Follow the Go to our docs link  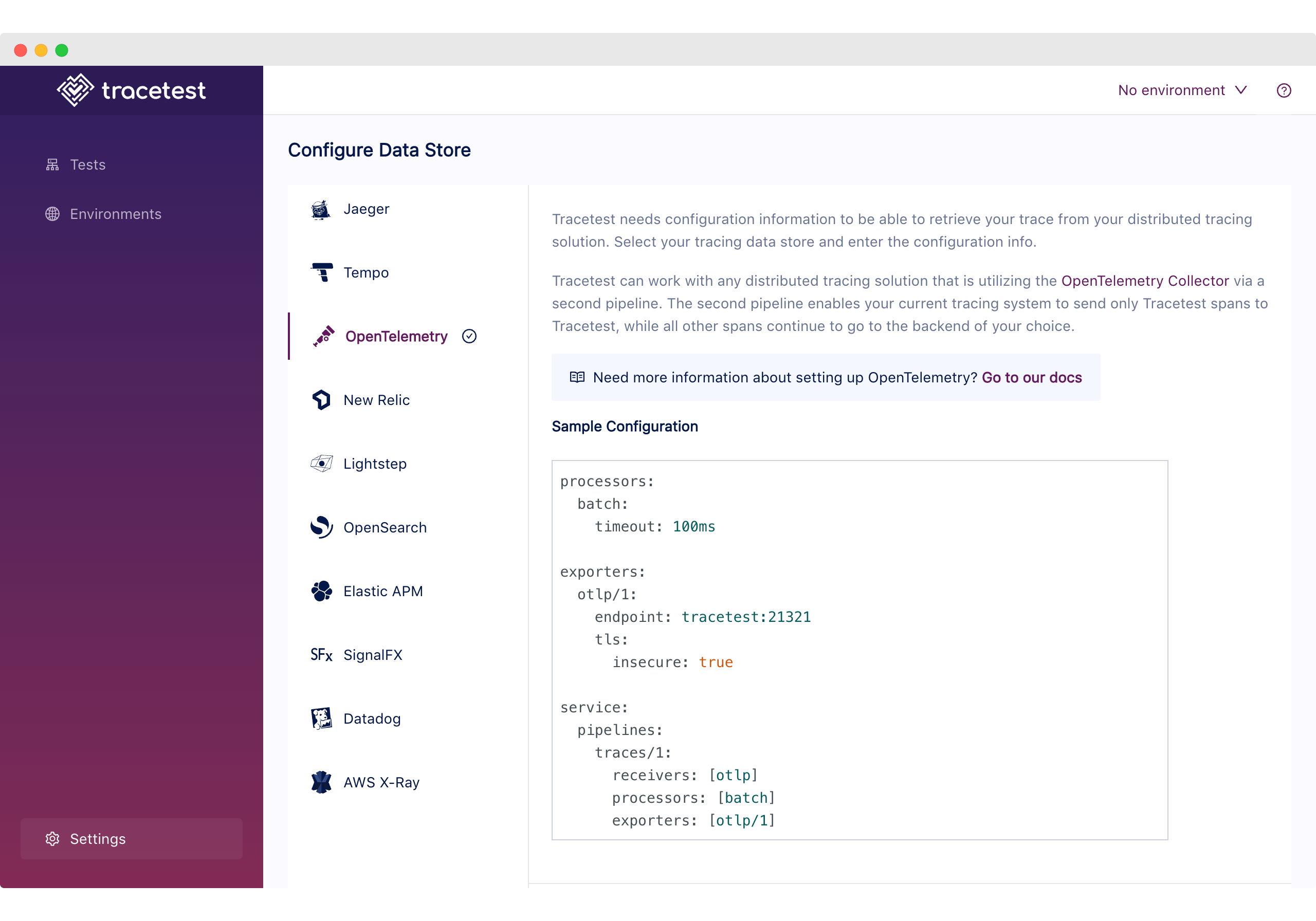click(1031, 378)
